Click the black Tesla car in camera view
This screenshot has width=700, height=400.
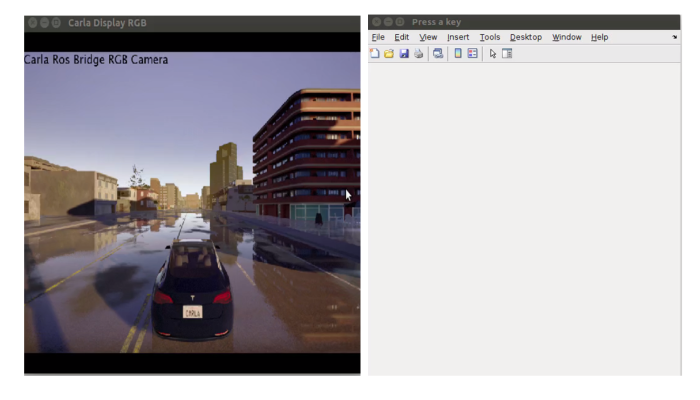pyautogui.click(x=192, y=290)
